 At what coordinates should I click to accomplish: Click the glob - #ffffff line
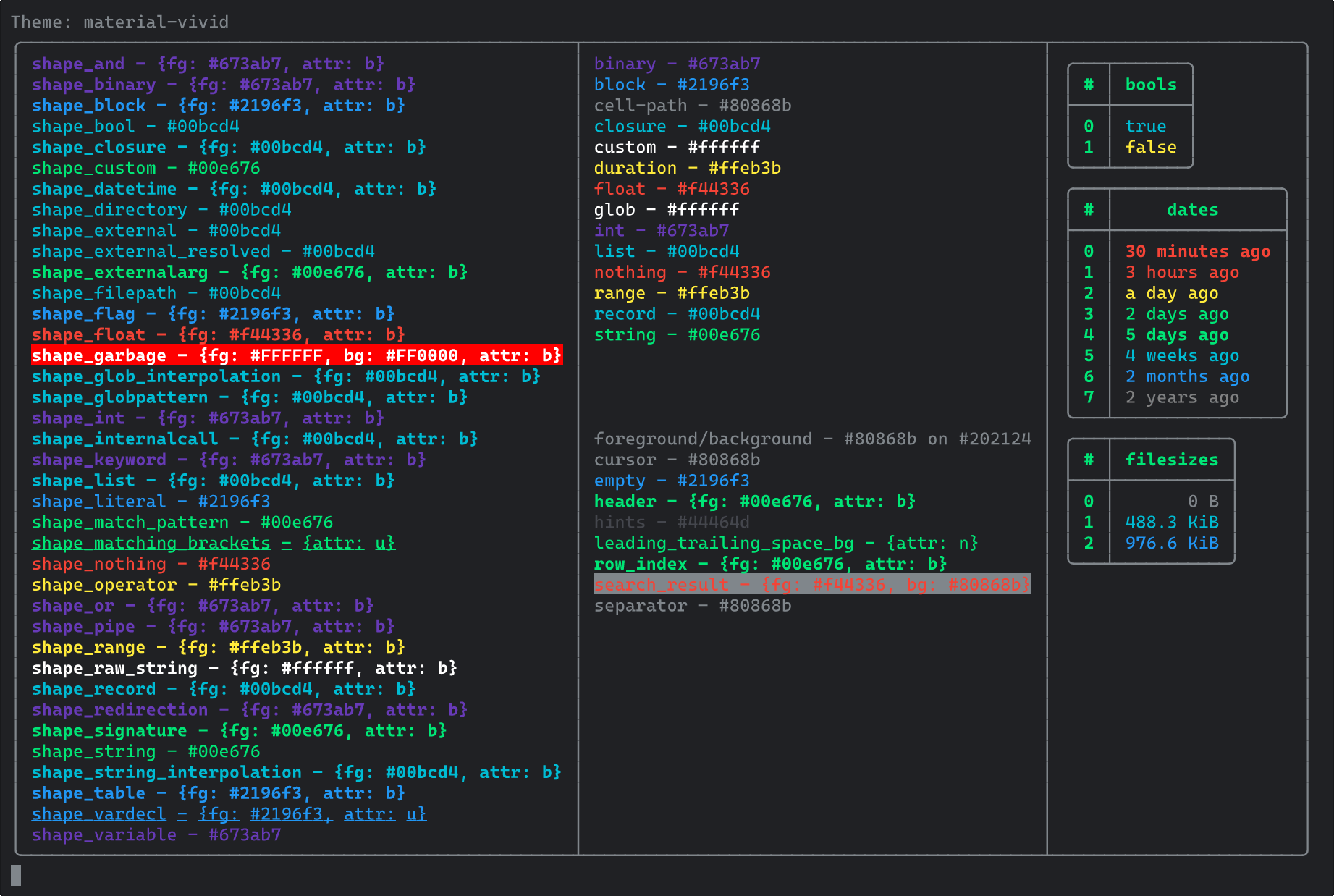(667, 210)
